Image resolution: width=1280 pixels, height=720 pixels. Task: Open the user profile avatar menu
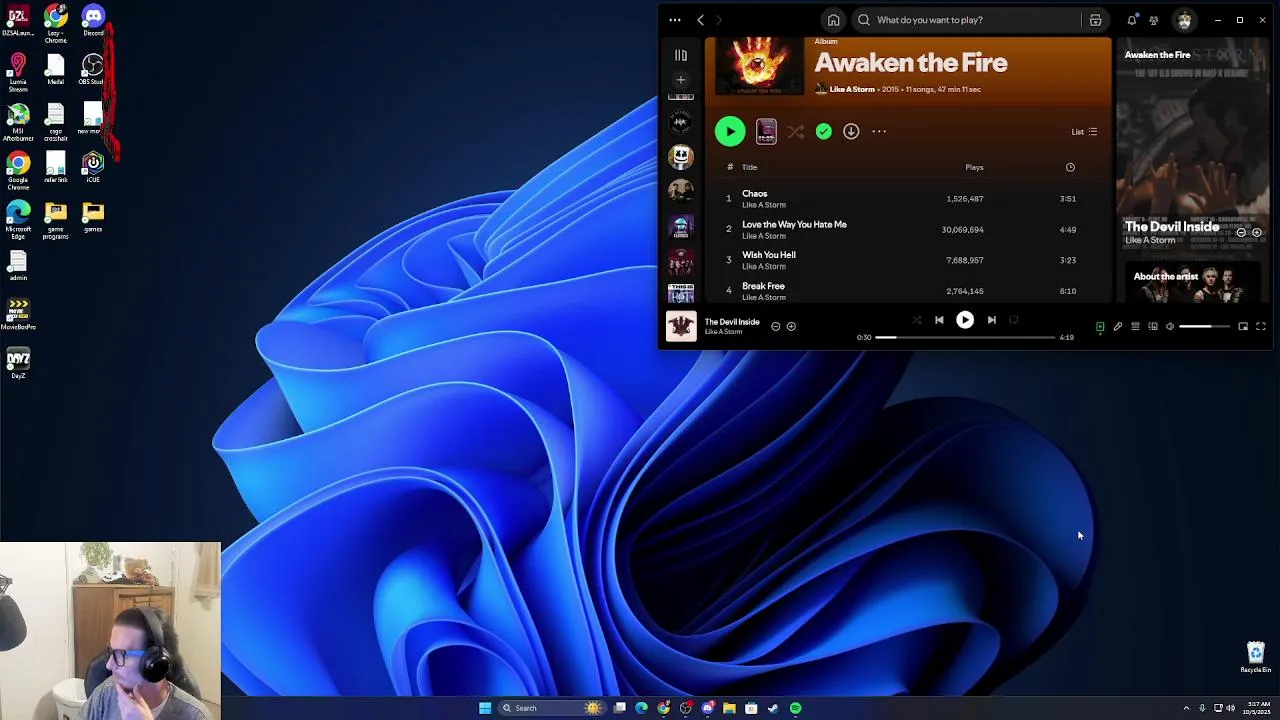1184,20
